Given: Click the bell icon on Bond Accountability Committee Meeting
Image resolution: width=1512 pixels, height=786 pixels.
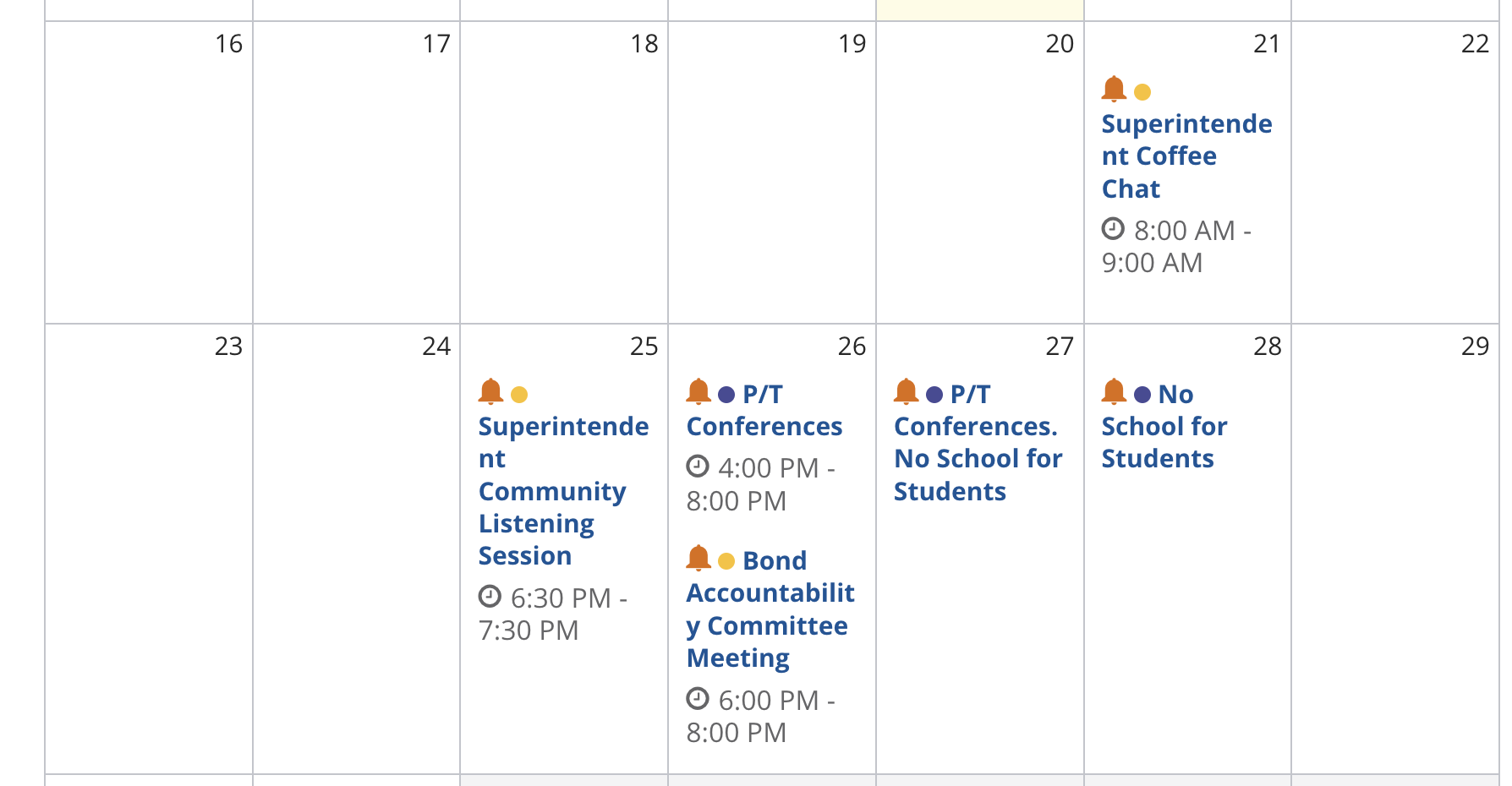Looking at the screenshot, I should point(699,559).
